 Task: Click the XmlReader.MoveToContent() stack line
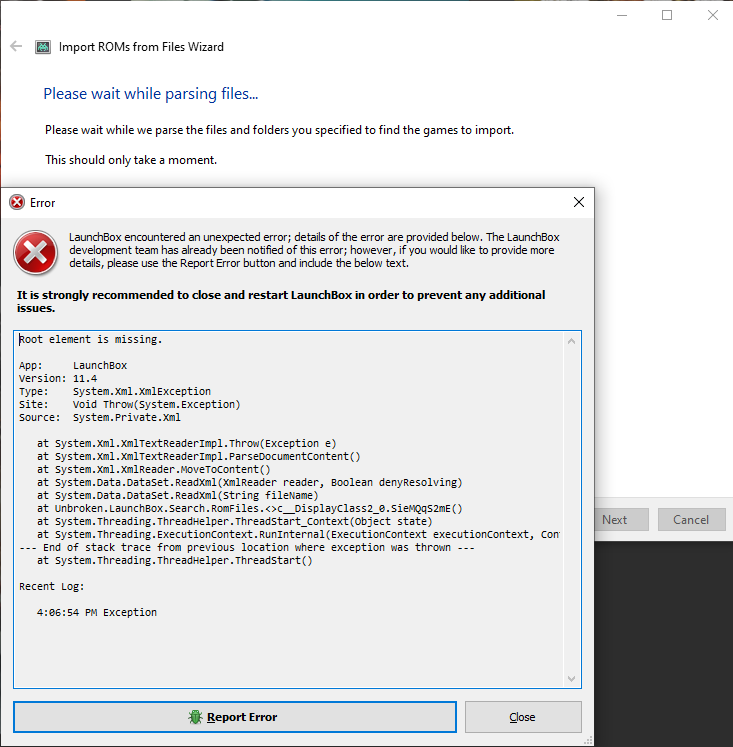tap(154, 469)
